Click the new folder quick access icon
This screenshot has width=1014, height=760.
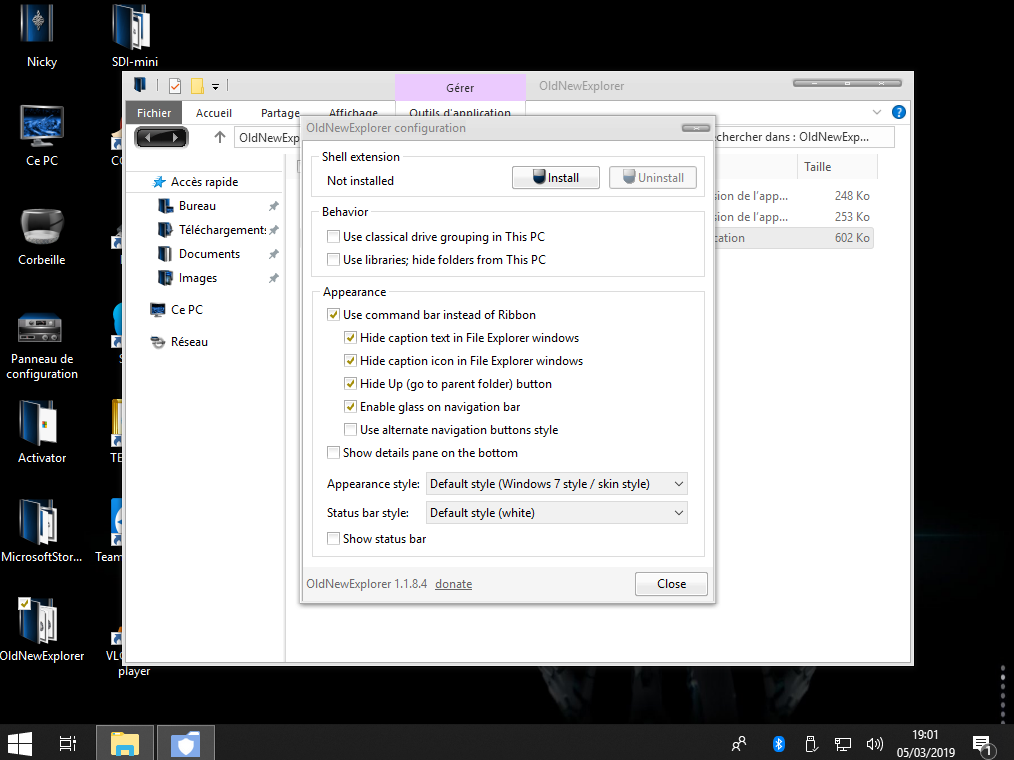[x=197, y=85]
